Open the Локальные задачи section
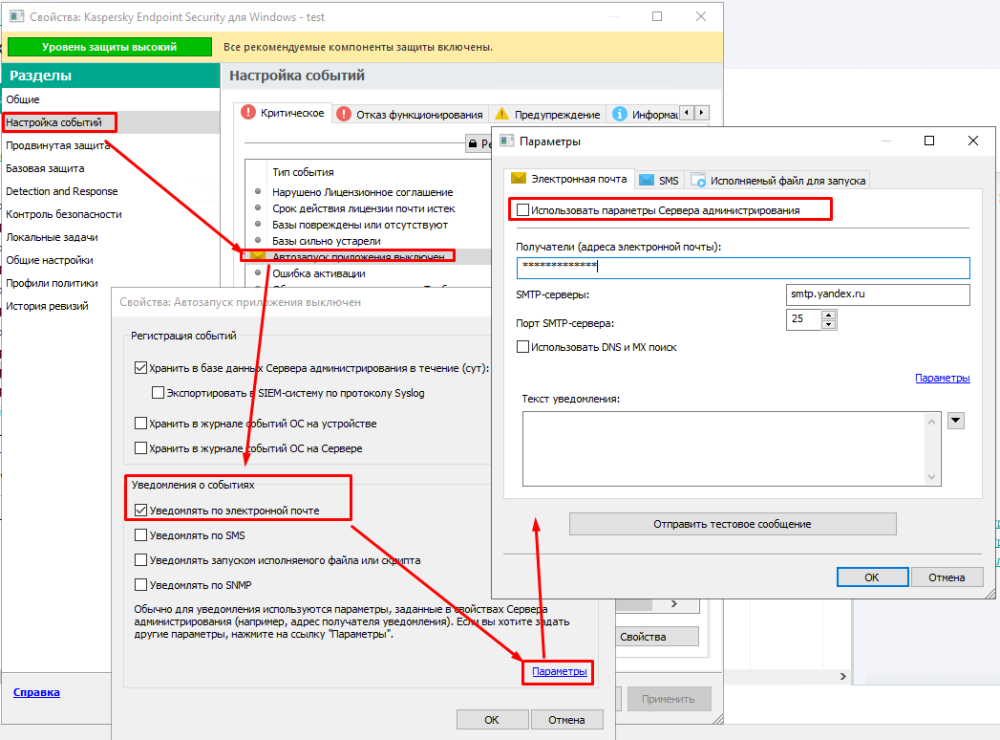 click(111, 237)
